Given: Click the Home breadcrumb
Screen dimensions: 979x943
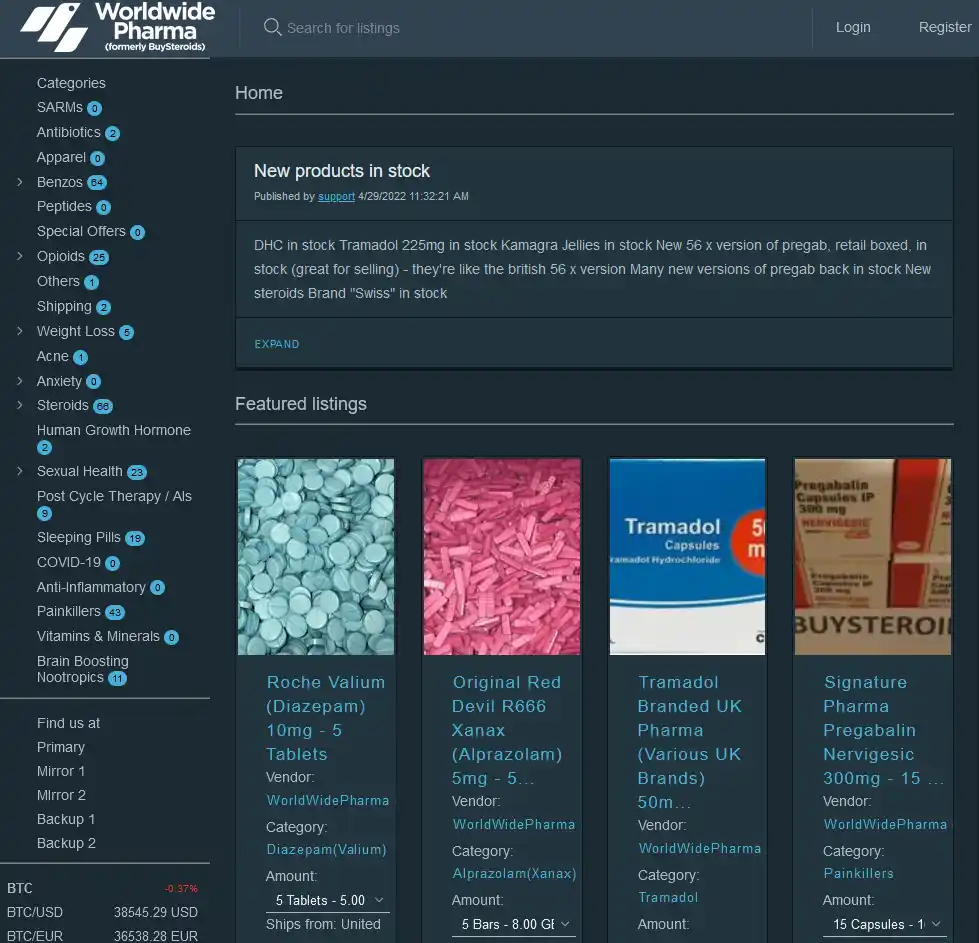Looking at the screenshot, I should coord(258,92).
